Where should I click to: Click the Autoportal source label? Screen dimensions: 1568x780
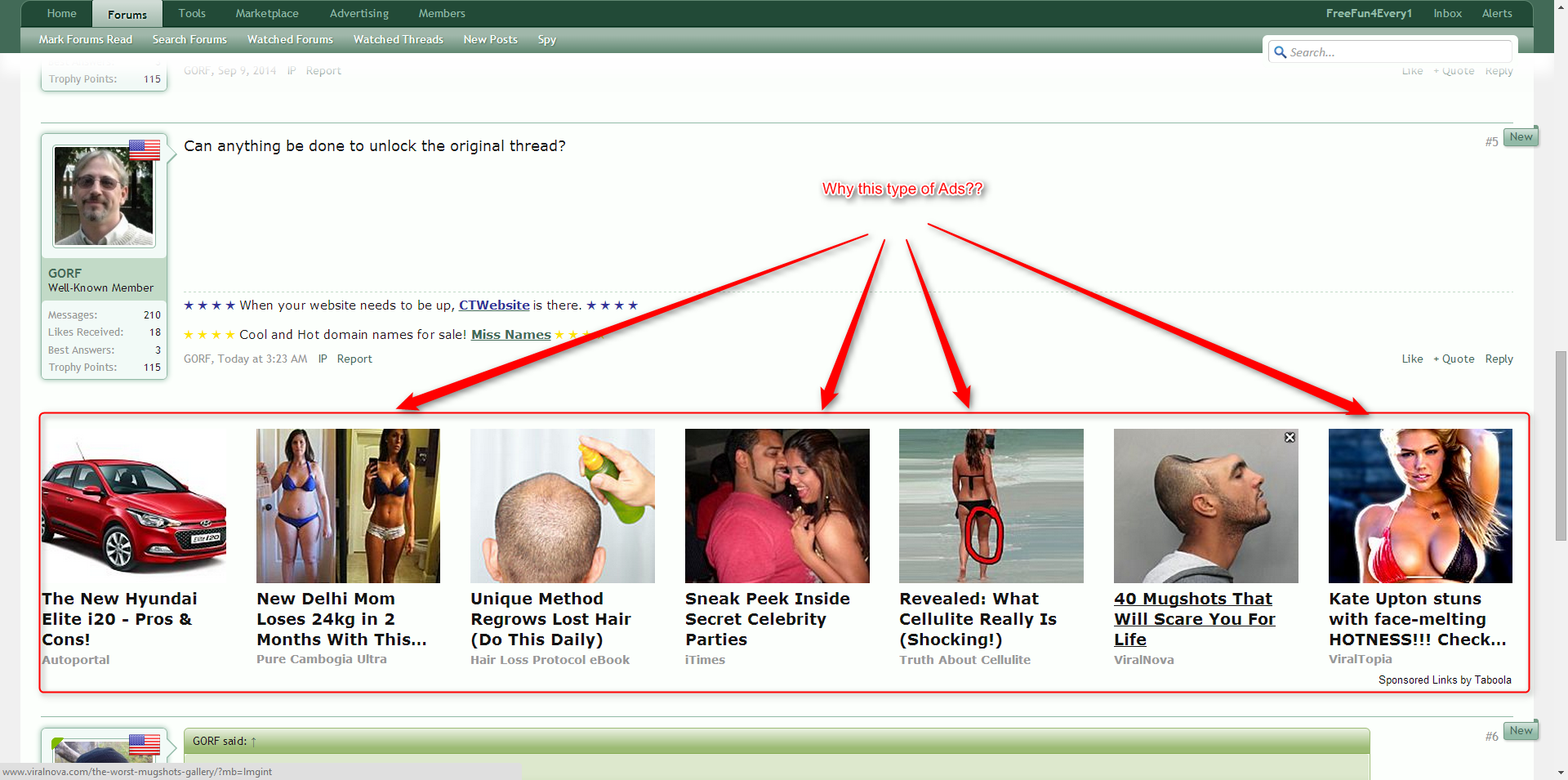[x=76, y=660]
